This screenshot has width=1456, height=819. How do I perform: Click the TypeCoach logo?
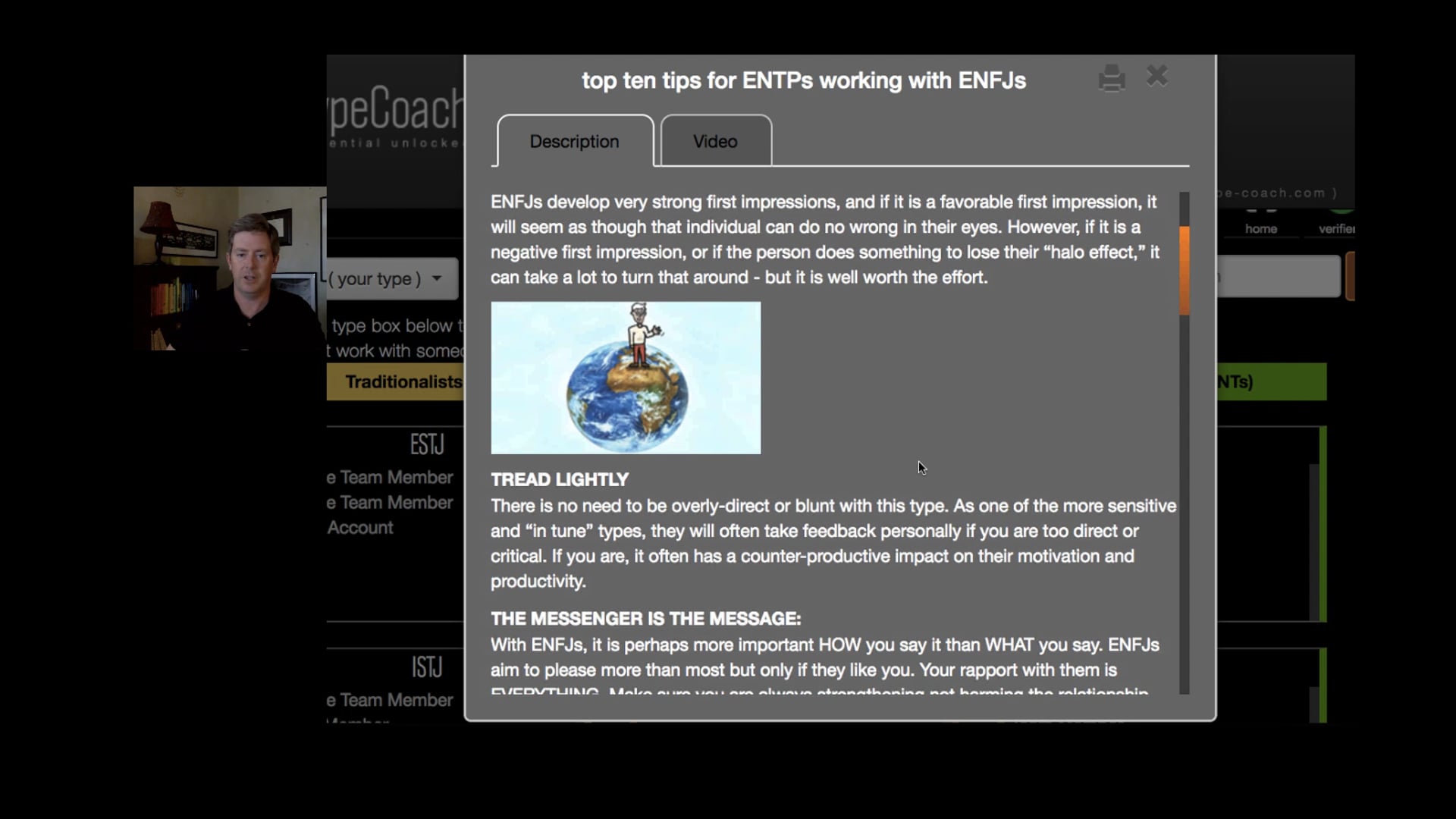click(396, 110)
